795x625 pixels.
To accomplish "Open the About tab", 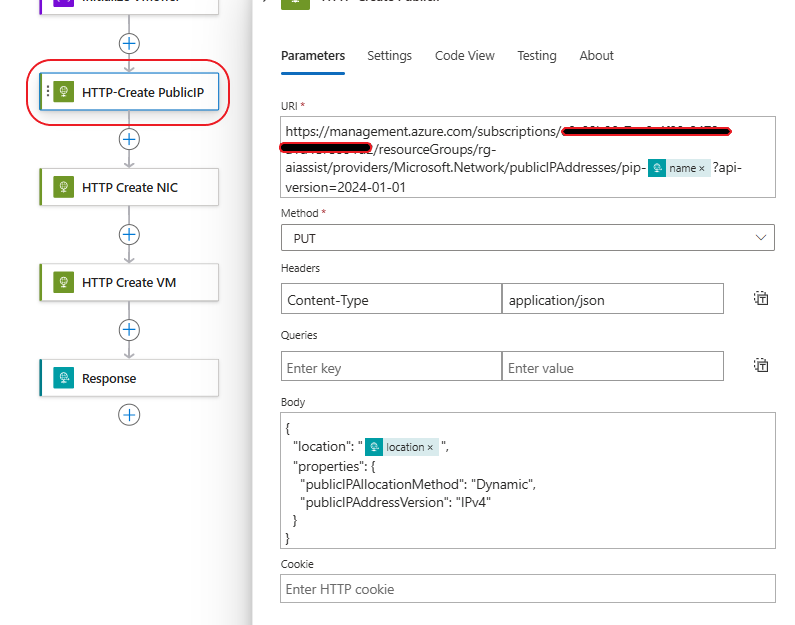I will 596,56.
